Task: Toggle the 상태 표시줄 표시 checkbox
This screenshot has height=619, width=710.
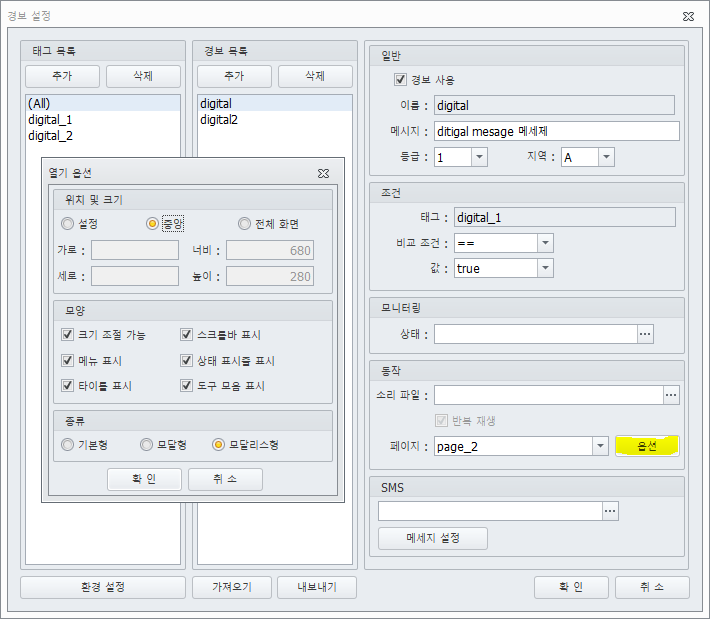Action: pos(187,360)
